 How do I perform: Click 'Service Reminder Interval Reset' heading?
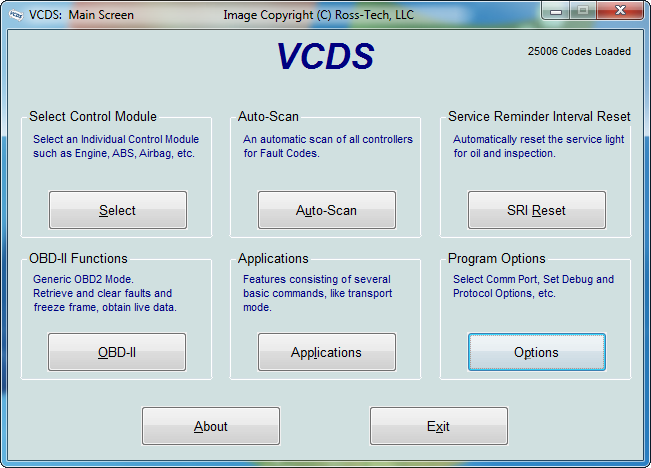(539, 117)
